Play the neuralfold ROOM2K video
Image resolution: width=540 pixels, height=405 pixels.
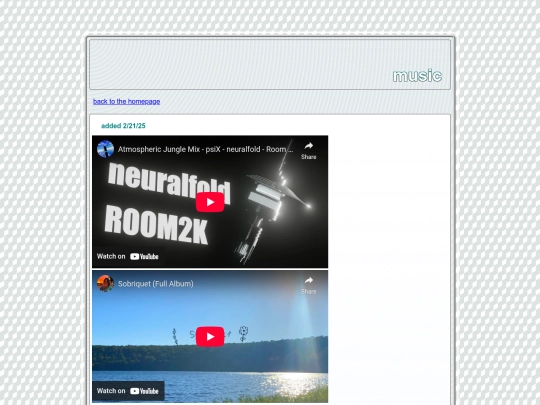point(210,202)
